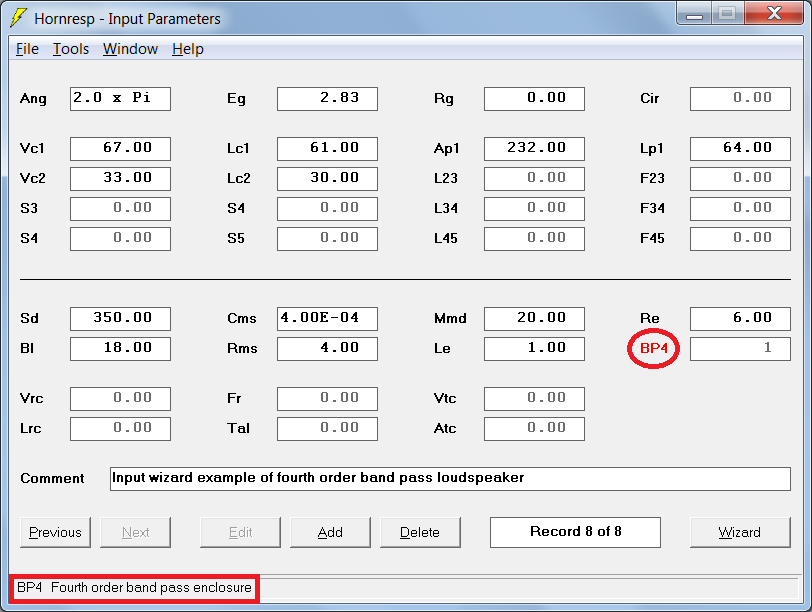Select the Rg value field
The height and width of the screenshot is (612, 812).
coord(534,99)
